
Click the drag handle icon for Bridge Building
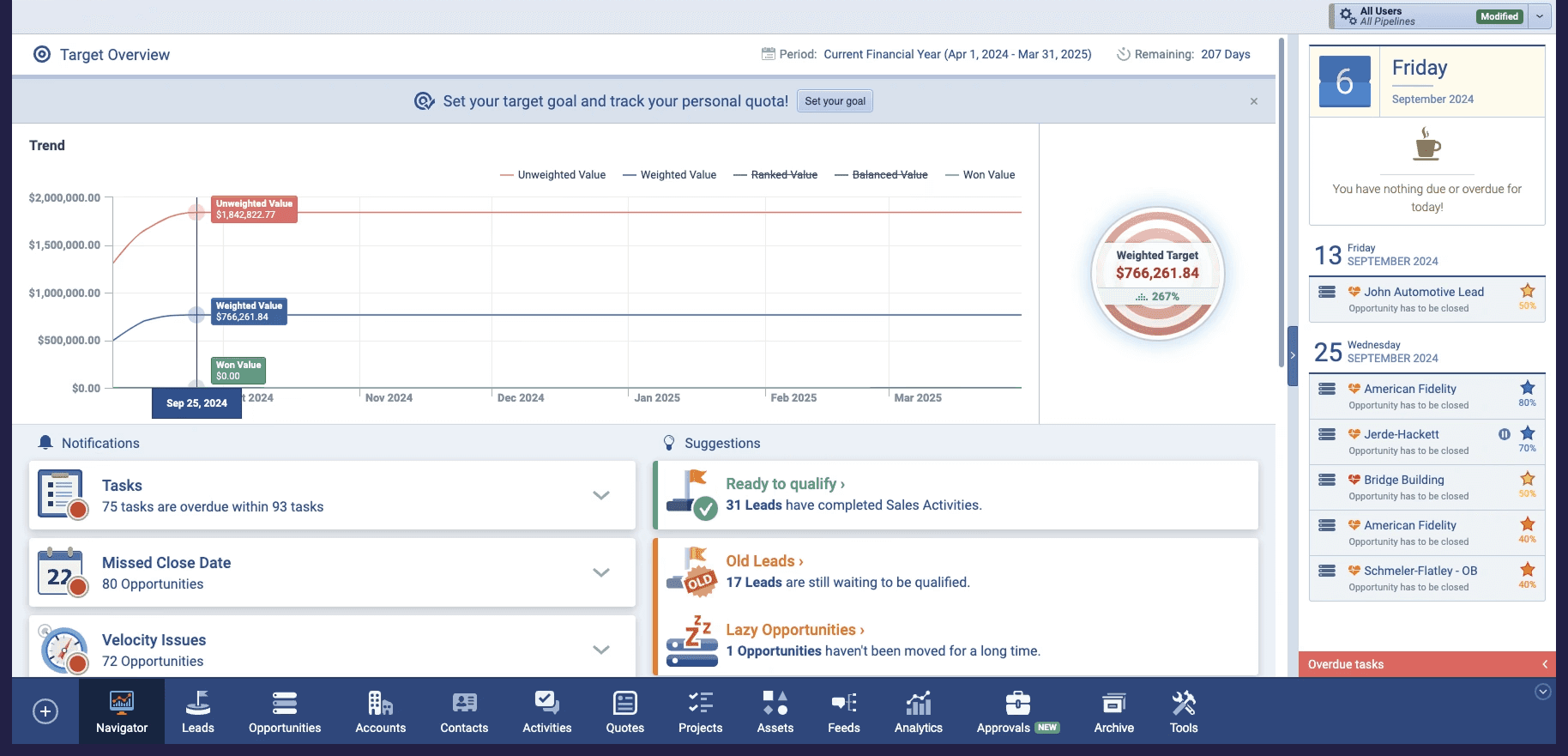[1327, 479]
